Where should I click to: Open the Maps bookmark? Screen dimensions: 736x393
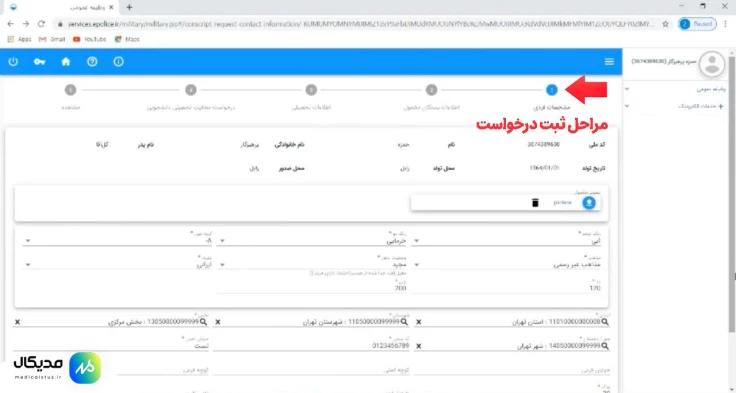click(127, 39)
